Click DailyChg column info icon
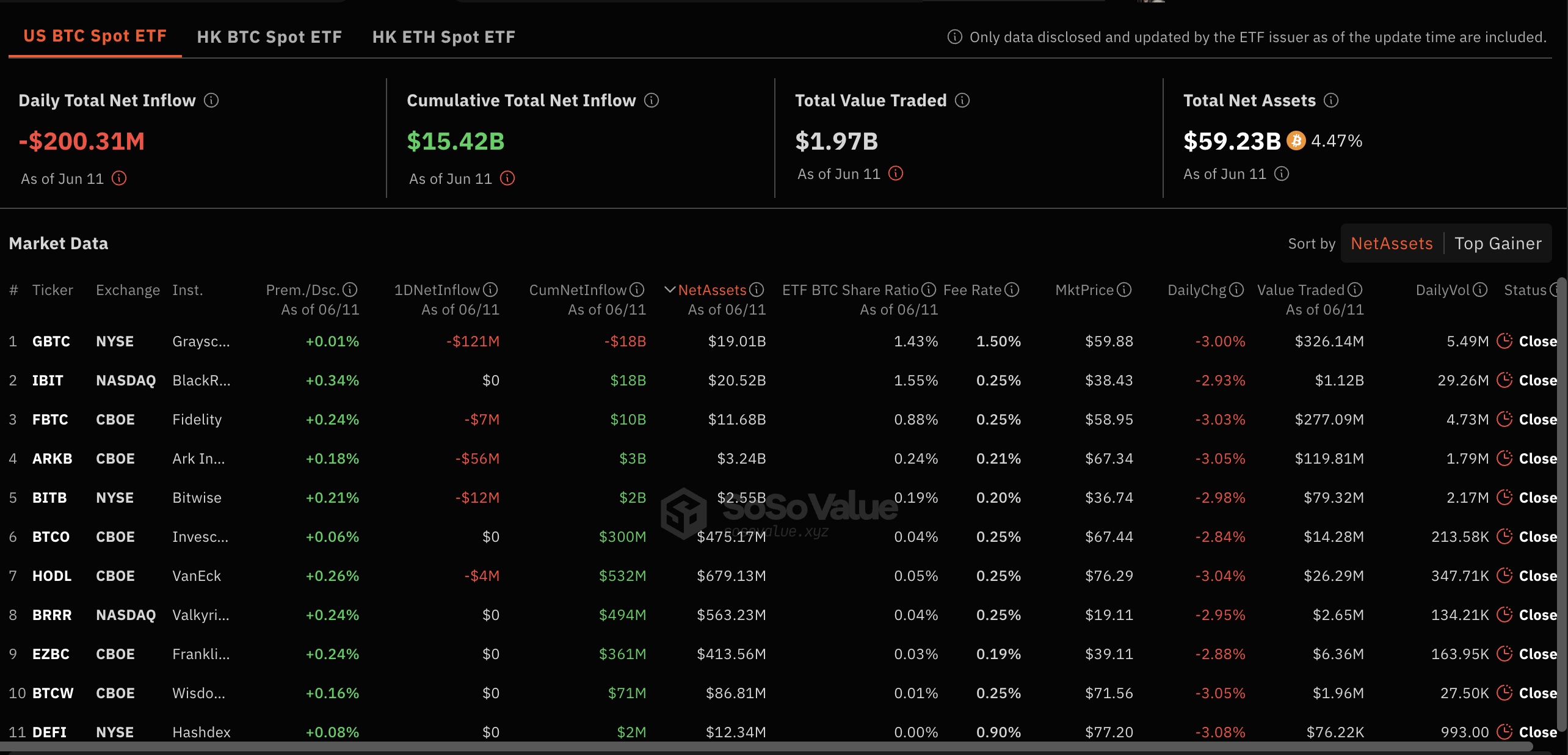This screenshot has height=755, width=1568. coord(1236,290)
